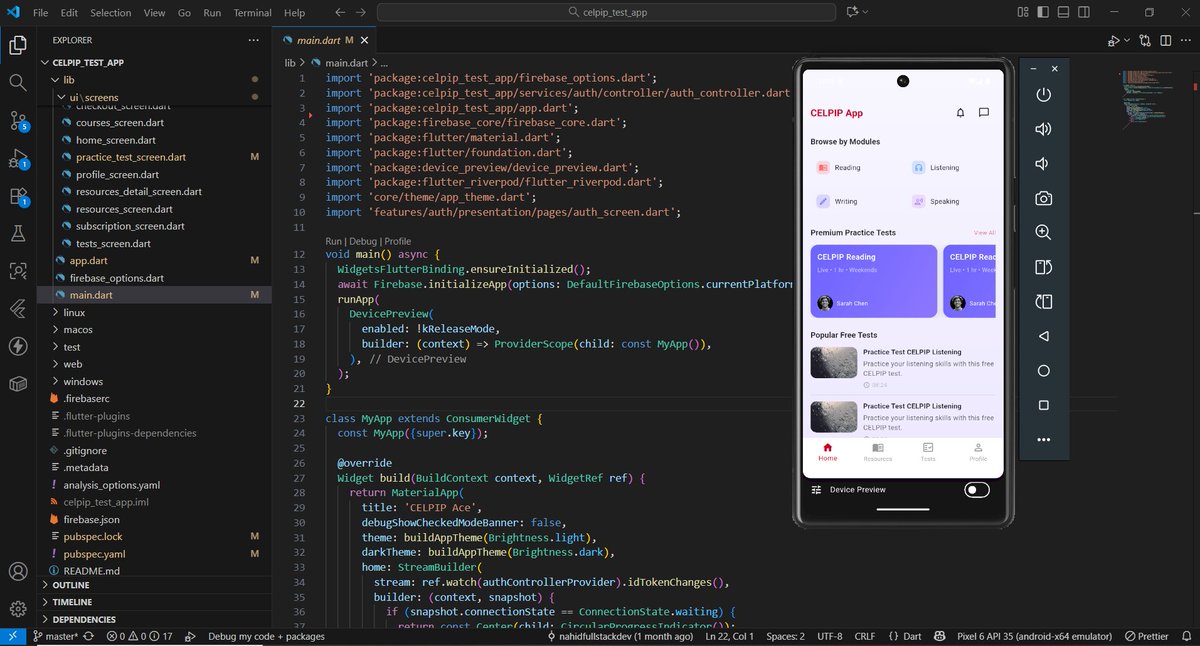Click the remote window indicator in status bar
The image size is (1200, 646).
click(x=13, y=636)
